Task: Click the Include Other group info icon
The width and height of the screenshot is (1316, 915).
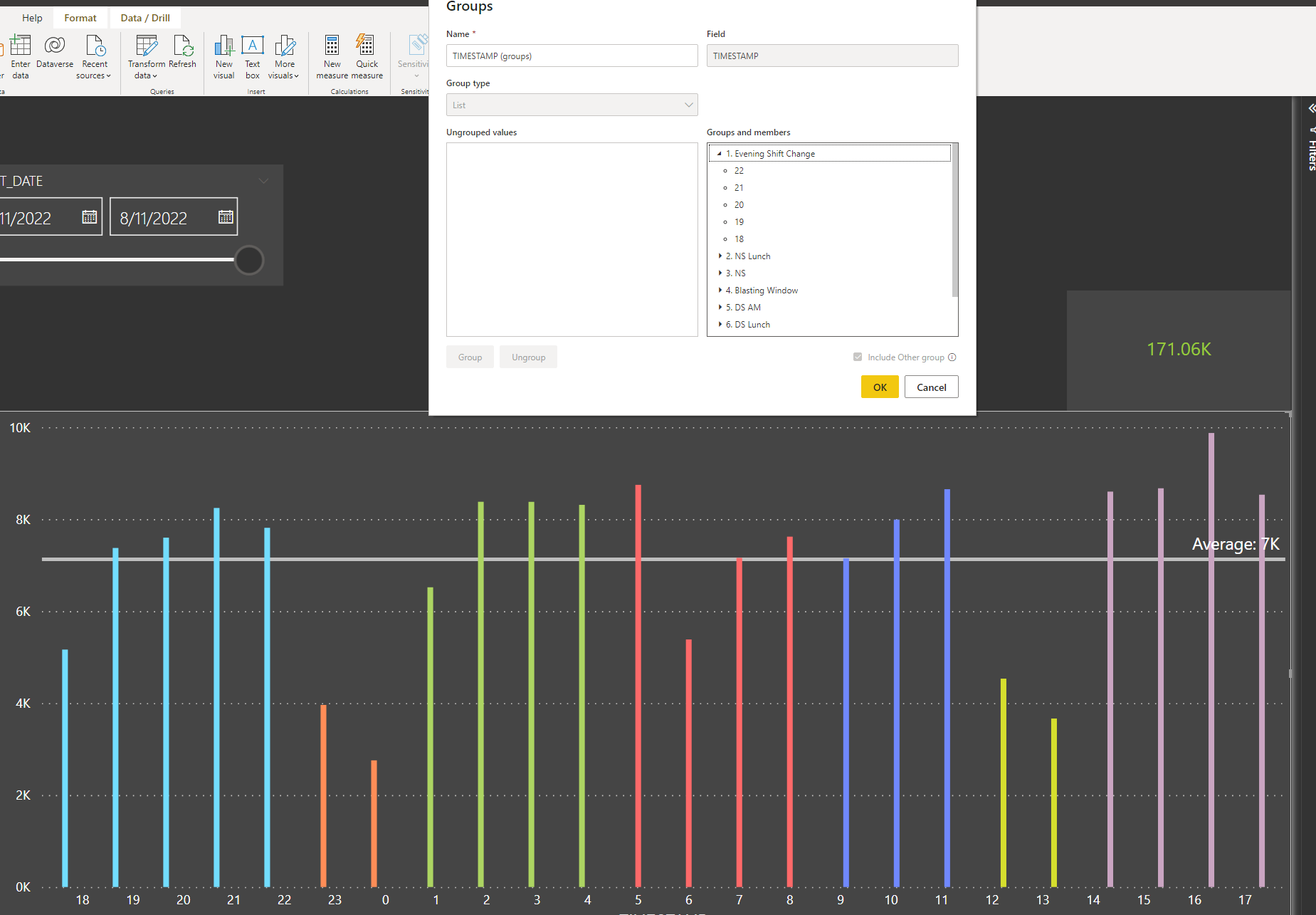Action: [952, 357]
